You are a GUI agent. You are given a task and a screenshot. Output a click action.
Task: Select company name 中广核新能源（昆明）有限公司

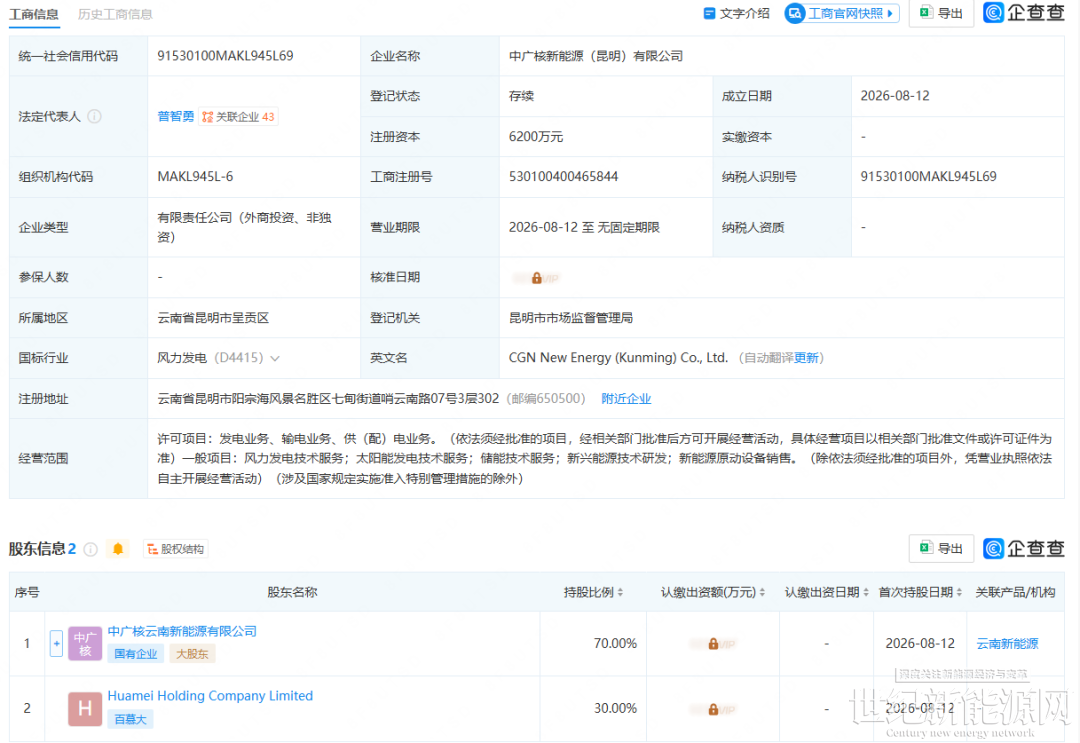click(x=596, y=56)
